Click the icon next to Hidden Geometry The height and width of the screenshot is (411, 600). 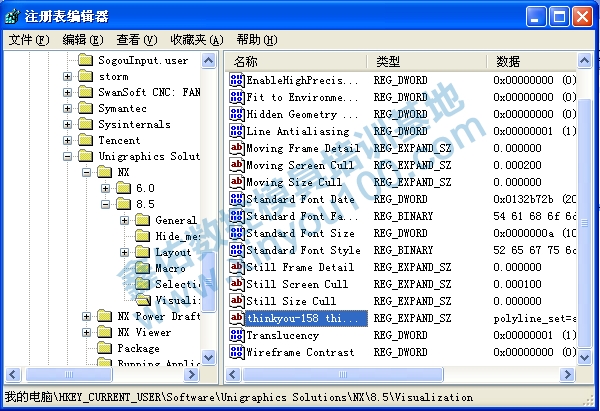tap(236, 114)
